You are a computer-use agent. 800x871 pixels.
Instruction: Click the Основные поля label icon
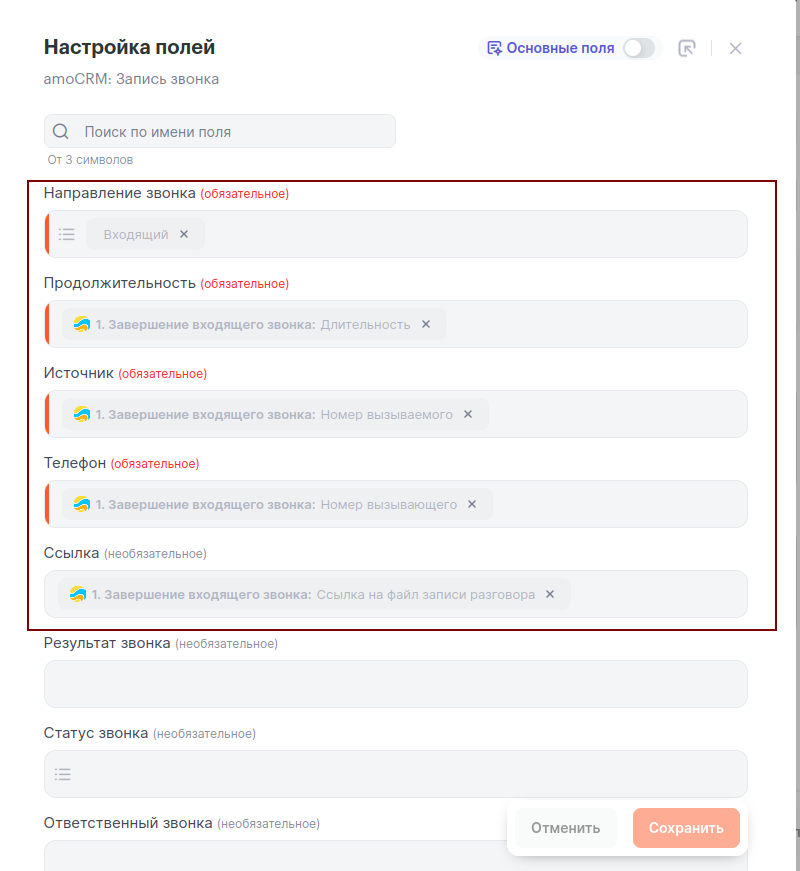click(x=494, y=48)
